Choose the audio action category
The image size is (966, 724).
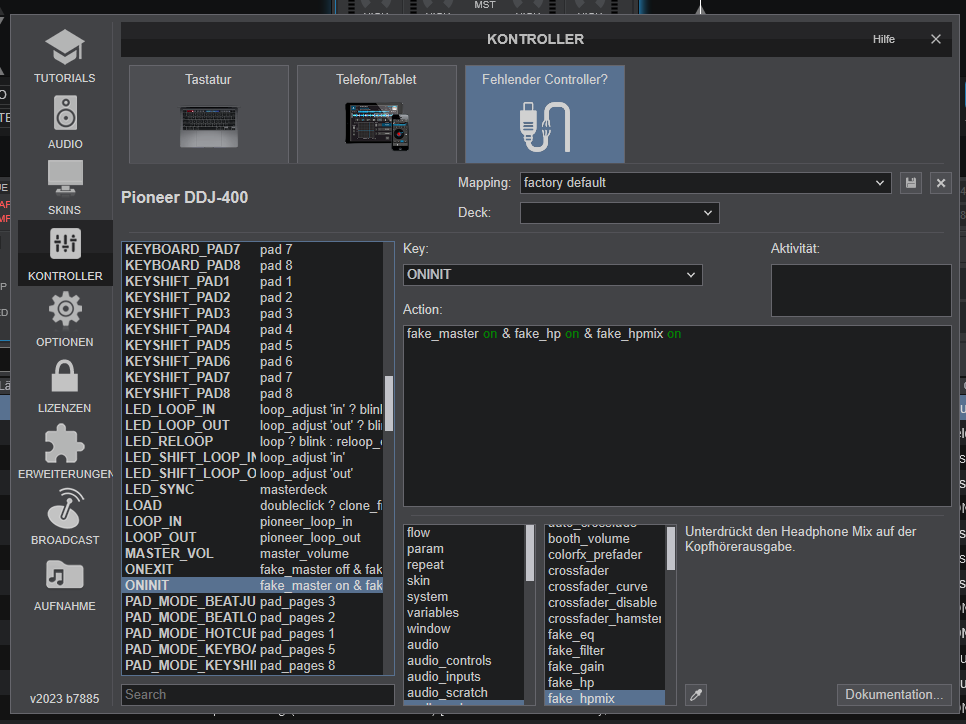pos(464,645)
